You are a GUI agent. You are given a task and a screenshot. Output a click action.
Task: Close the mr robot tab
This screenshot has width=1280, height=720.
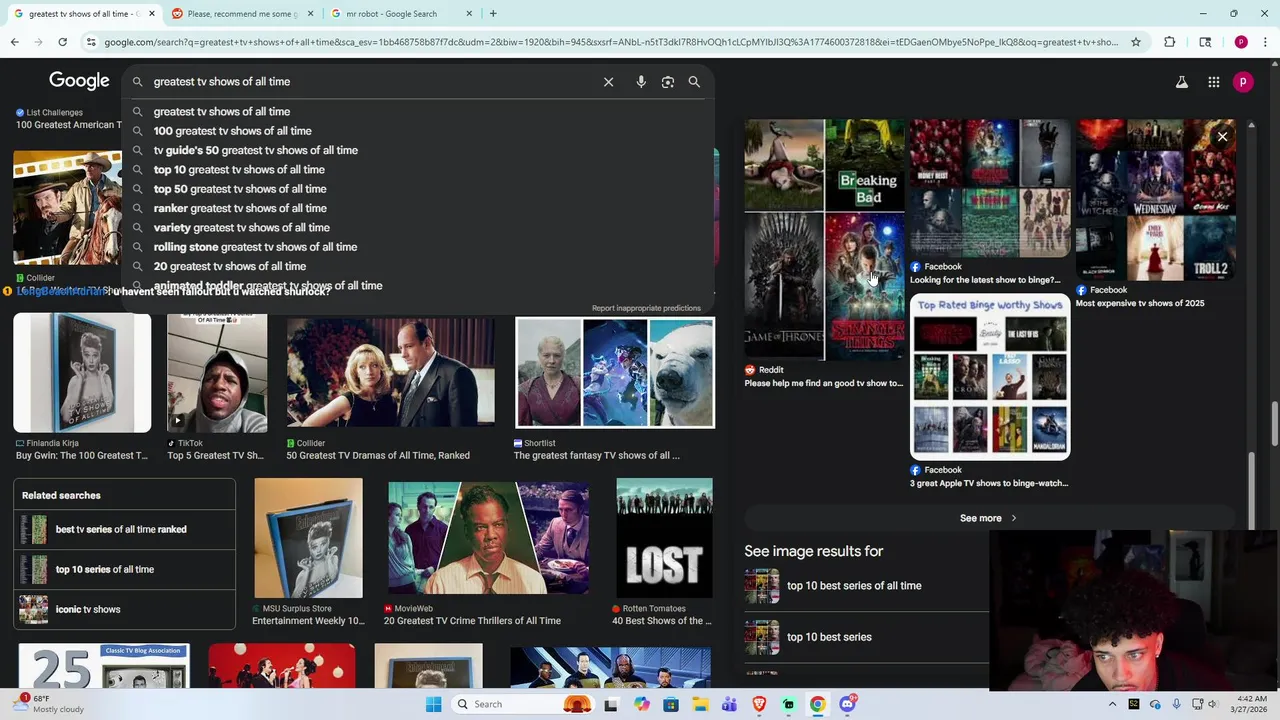[x=468, y=14]
